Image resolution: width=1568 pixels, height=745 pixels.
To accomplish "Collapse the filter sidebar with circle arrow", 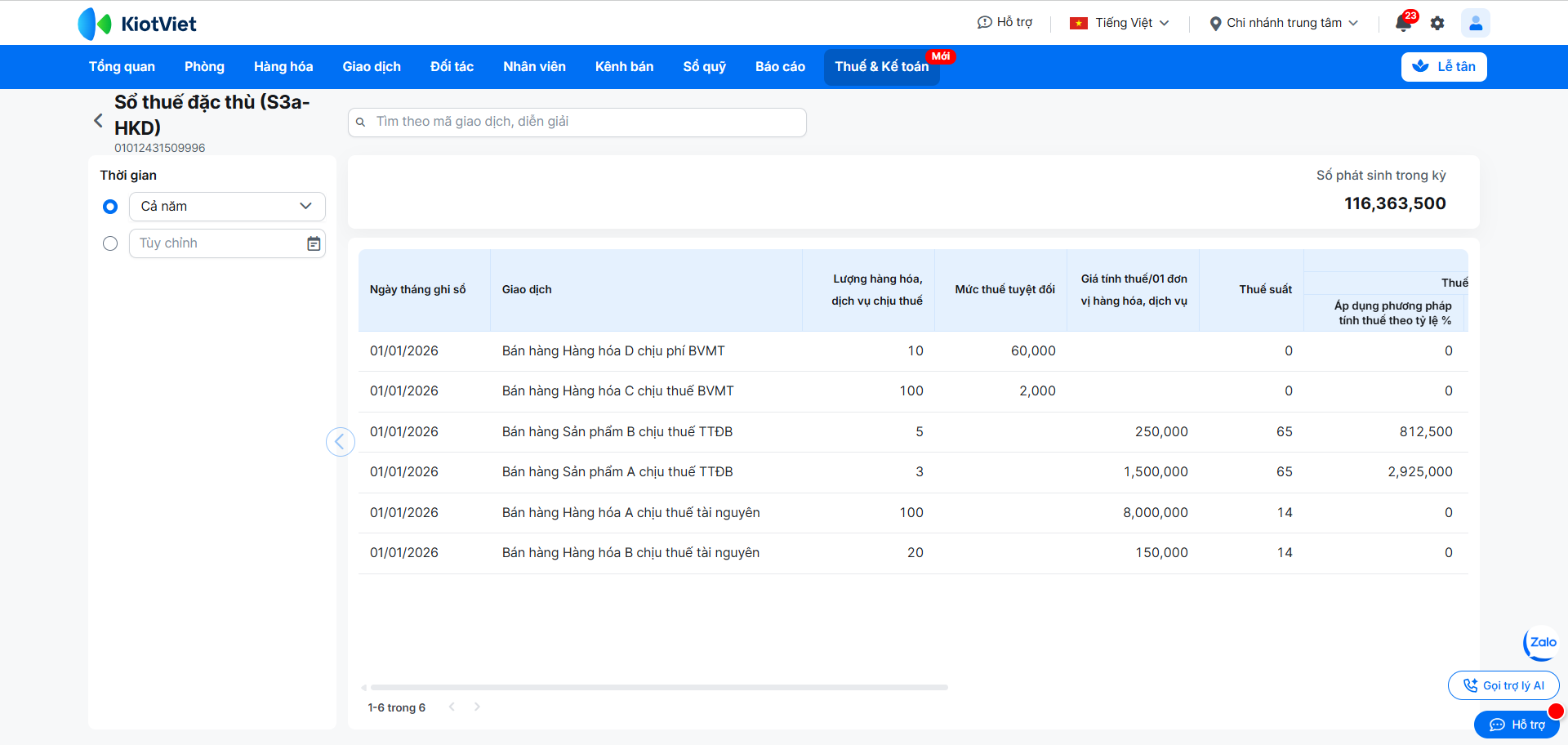I will (x=340, y=442).
